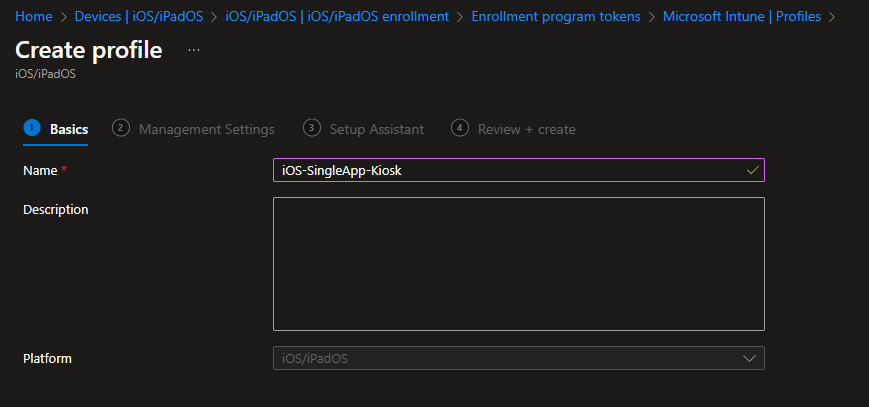Expand the Platform field's chevron arrow

[x=749, y=358]
